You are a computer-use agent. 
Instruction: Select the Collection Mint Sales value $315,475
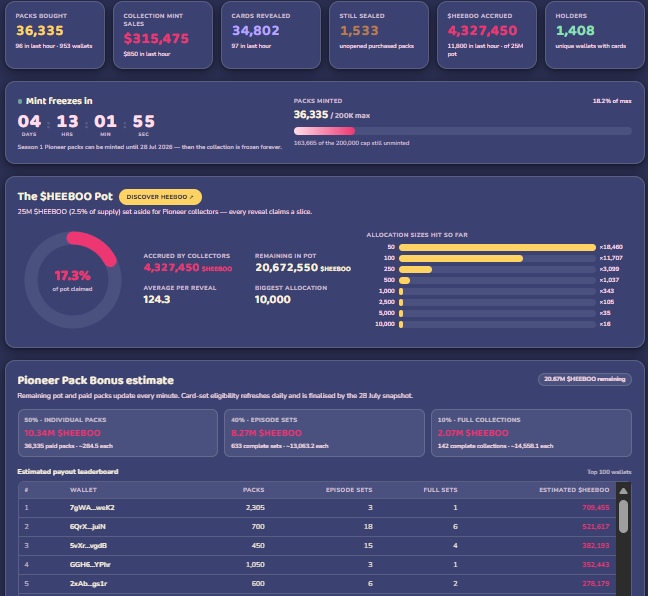click(x=156, y=38)
